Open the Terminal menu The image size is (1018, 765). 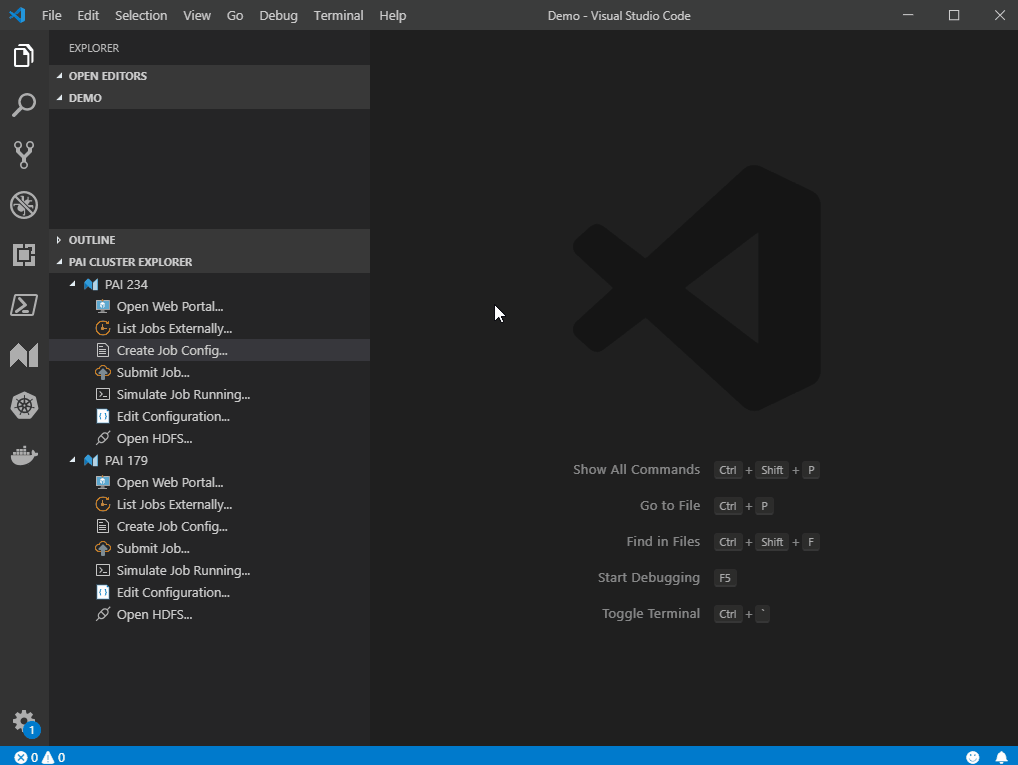pyautogui.click(x=338, y=16)
